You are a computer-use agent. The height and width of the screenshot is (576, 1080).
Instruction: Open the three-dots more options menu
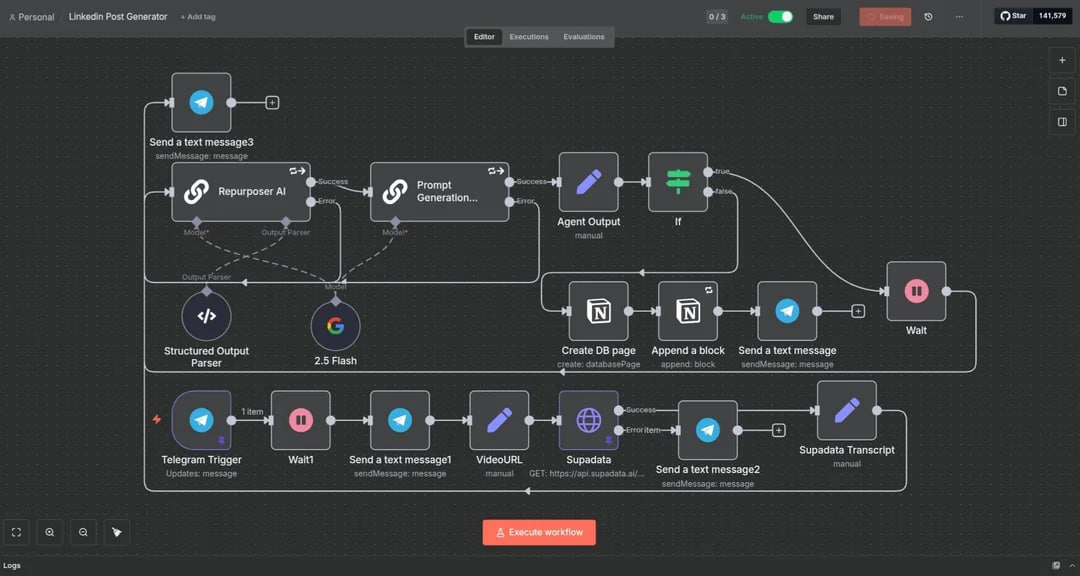(959, 17)
